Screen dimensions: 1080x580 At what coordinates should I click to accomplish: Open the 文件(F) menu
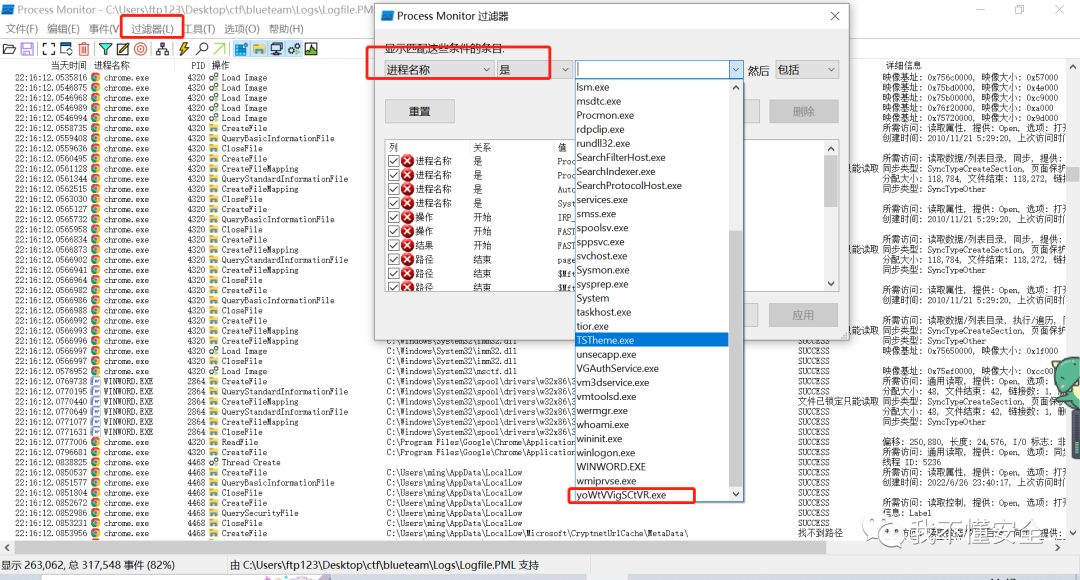22,29
